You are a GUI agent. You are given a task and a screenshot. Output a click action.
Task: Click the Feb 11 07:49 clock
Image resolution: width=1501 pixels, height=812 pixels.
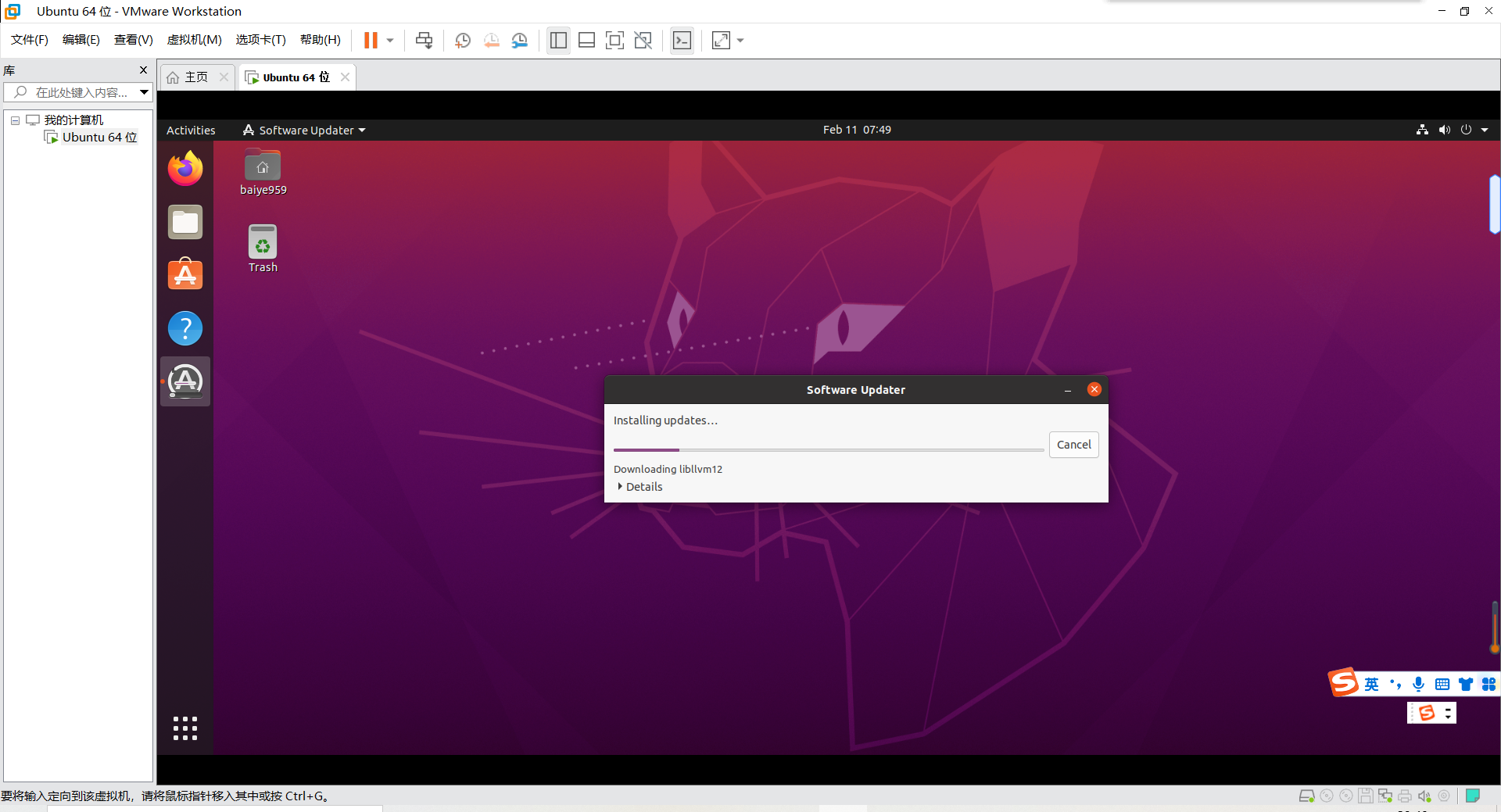click(x=857, y=130)
